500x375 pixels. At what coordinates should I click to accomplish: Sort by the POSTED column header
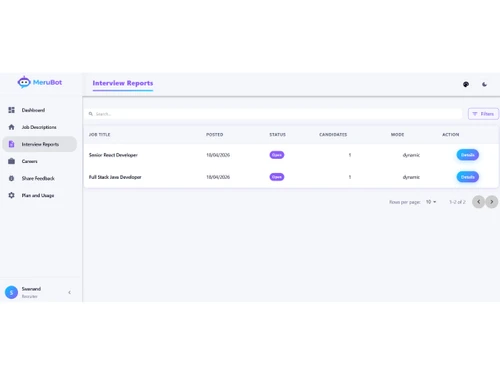point(215,135)
